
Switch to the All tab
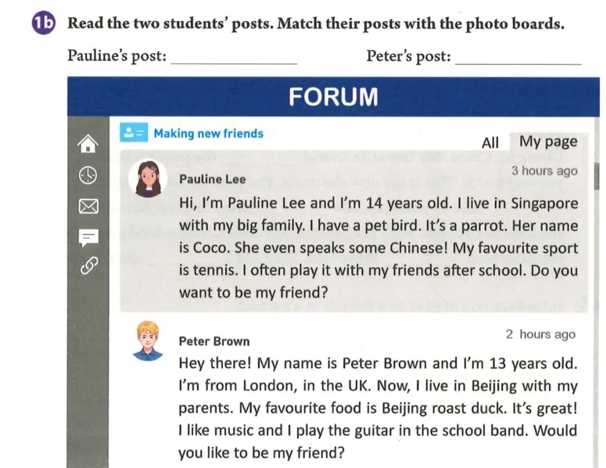[x=490, y=143]
